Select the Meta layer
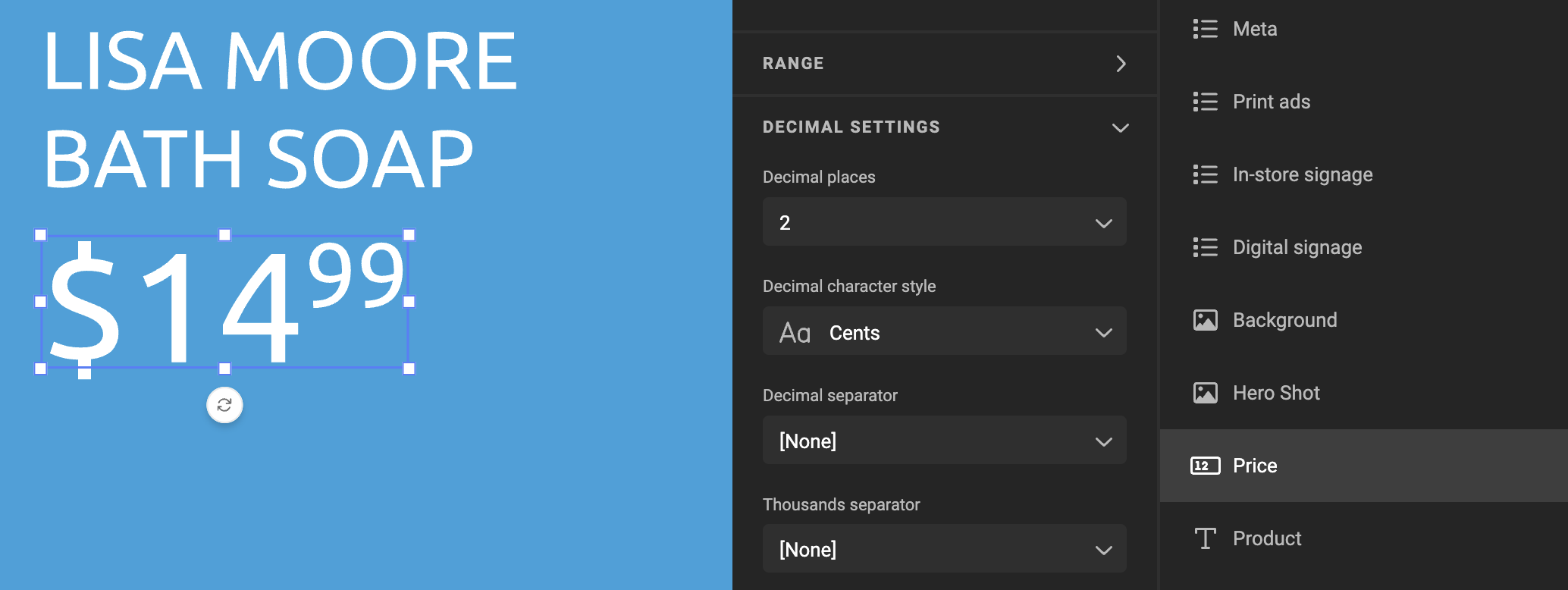1568x590 pixels. tap(1364, 29)
